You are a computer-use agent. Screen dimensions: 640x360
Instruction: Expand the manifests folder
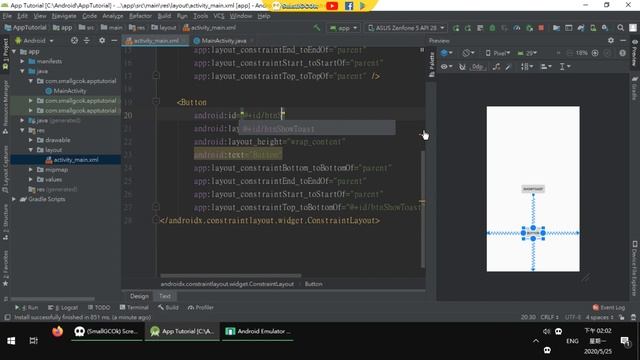[22, 61]
